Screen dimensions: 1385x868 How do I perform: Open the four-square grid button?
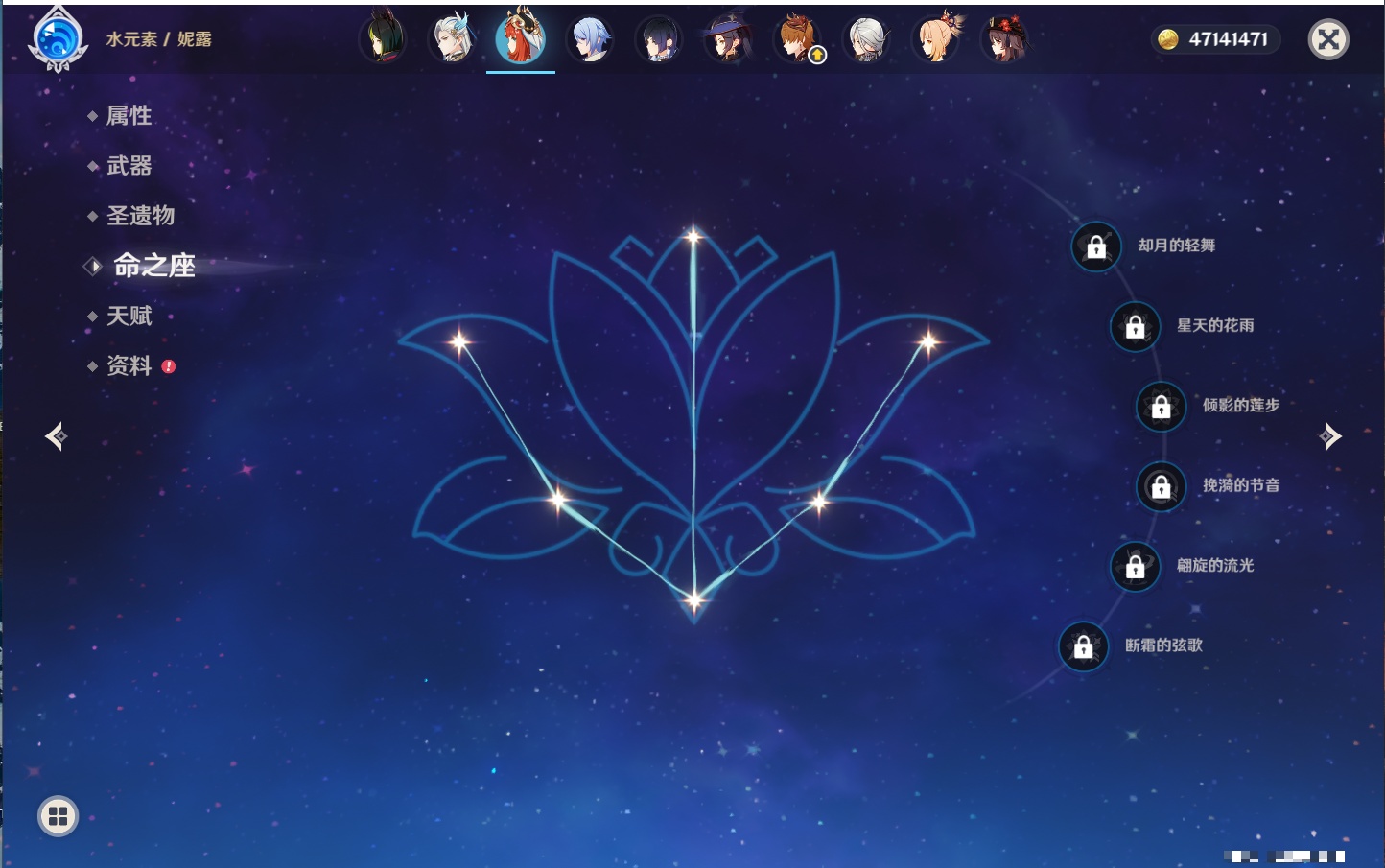58,816
